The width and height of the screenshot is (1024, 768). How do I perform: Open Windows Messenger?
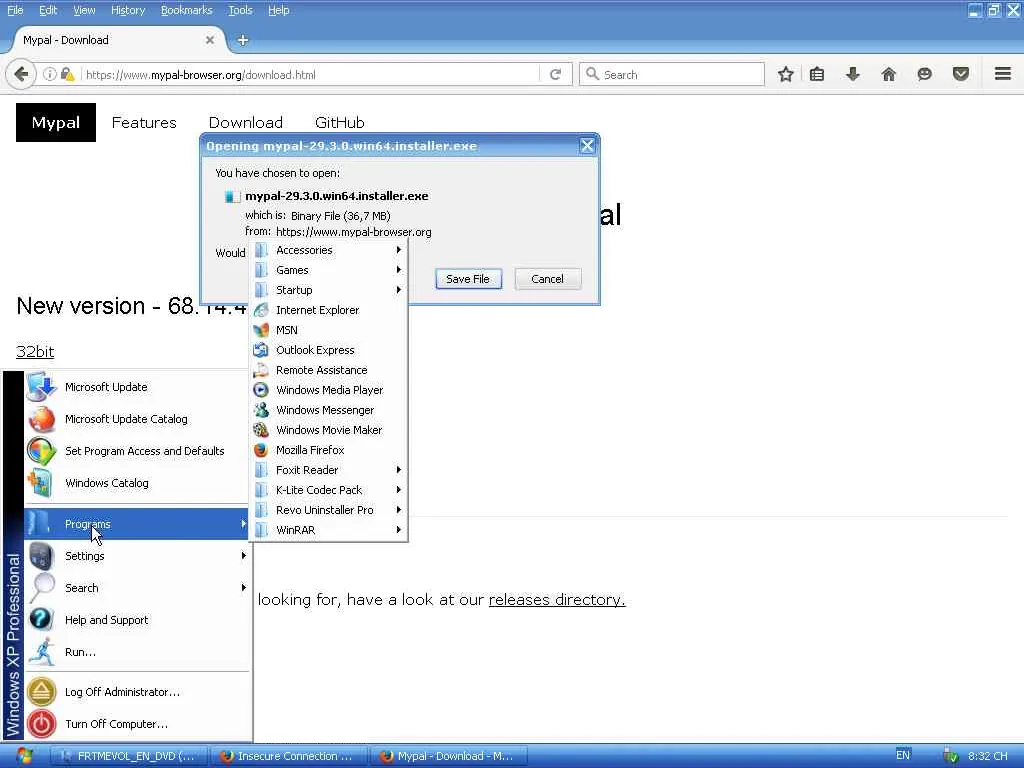tap(328, 410)
